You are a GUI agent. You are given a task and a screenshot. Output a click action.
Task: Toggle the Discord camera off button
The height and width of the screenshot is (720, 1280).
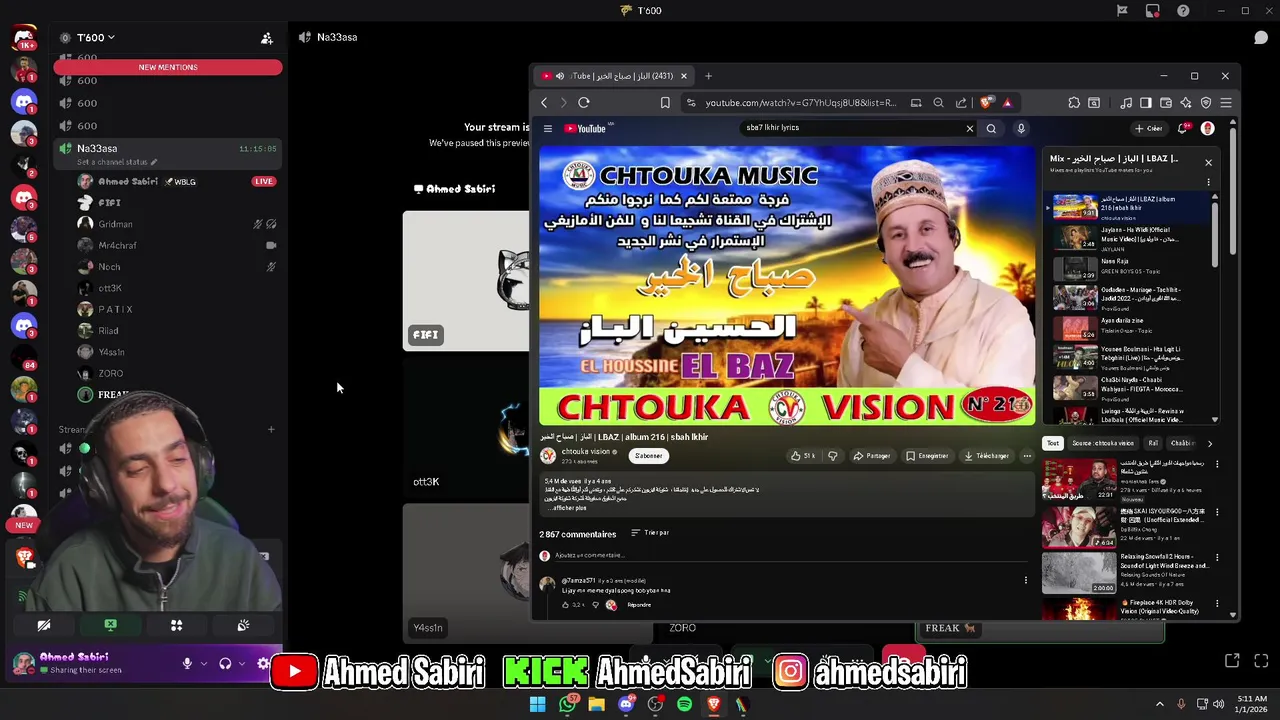(x=44, y=625)
